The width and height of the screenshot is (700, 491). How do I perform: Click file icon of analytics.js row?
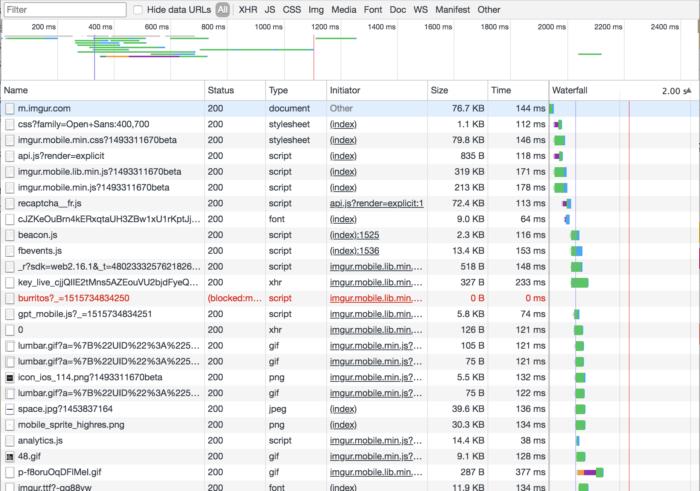coord(10,441)
